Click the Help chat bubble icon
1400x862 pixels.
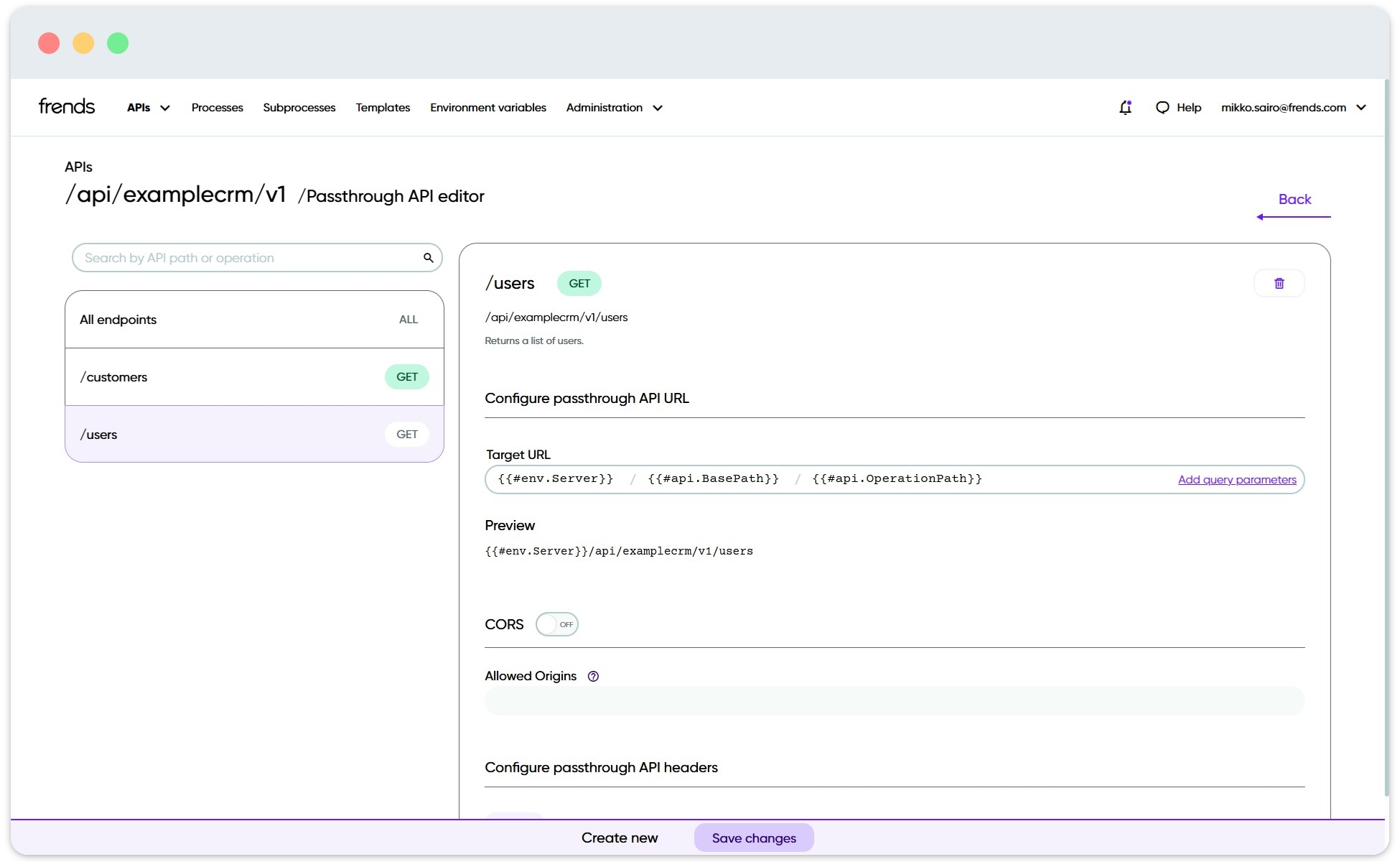(1162, 108)
